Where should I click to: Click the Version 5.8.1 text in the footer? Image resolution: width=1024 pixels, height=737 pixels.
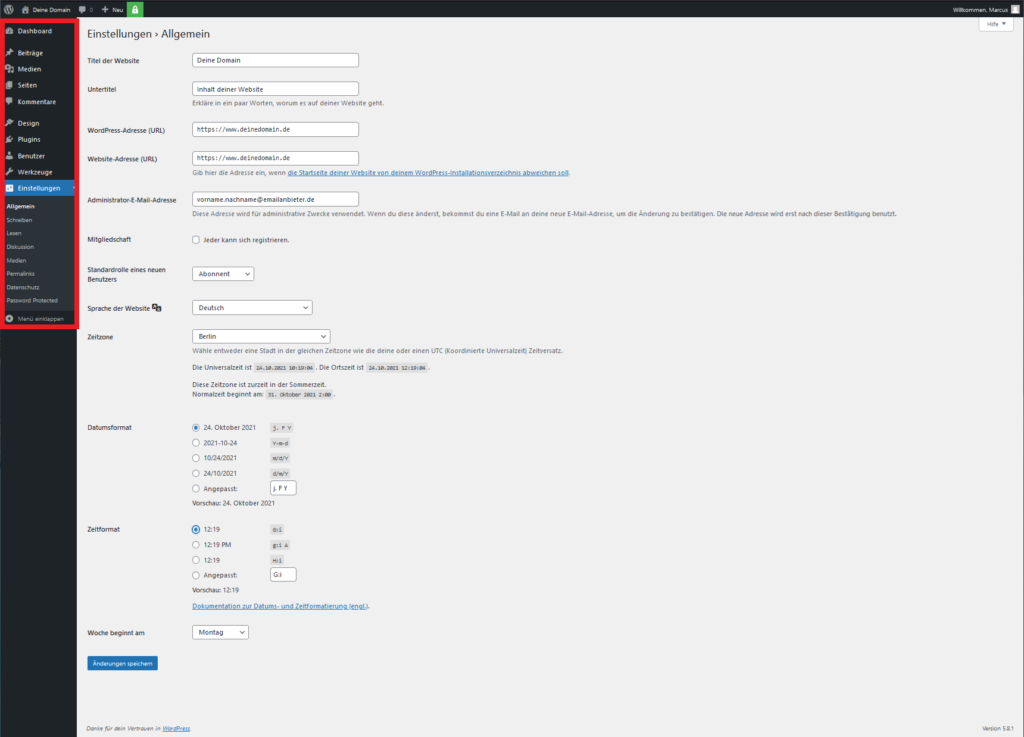click(x=998, y=729)
